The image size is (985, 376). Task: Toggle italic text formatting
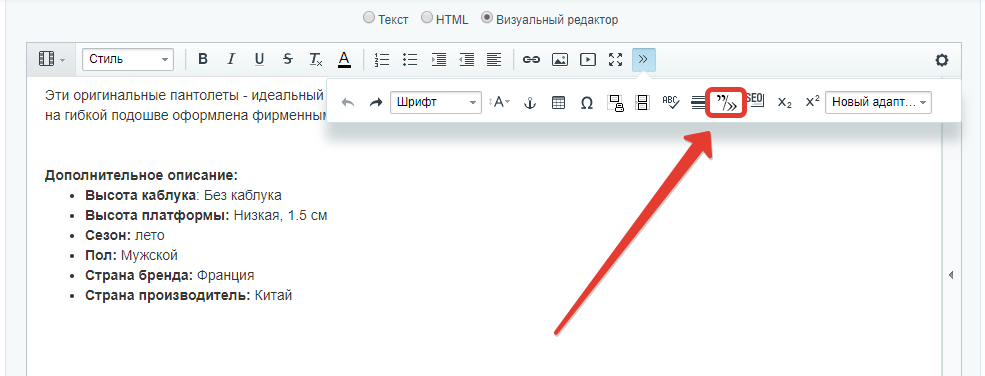[x=231, y=60]
